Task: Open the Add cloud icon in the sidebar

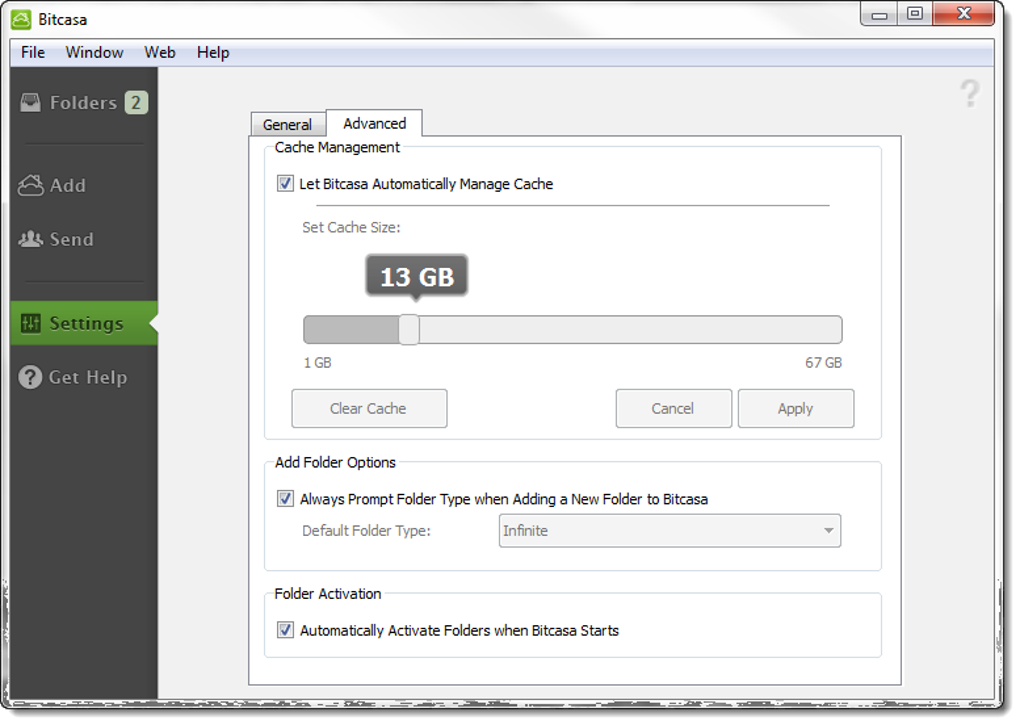Action: 31,185
